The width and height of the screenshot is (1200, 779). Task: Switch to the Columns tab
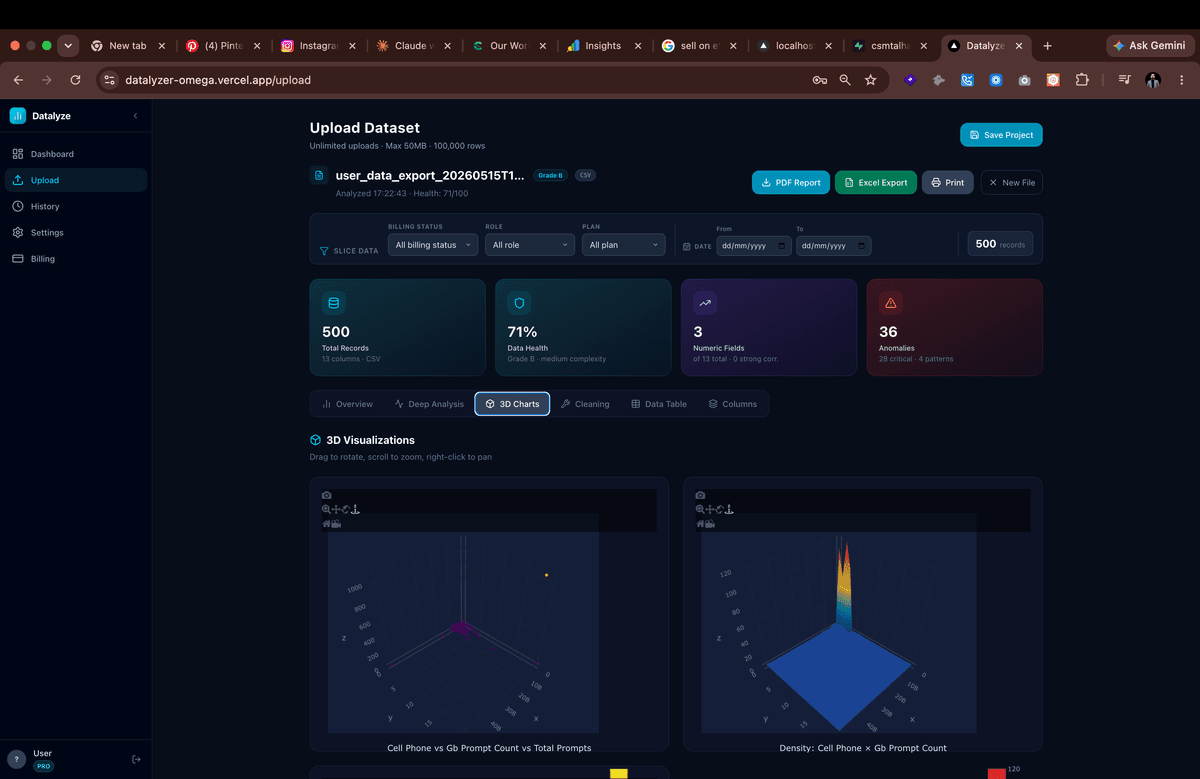[x=733, y=404]
